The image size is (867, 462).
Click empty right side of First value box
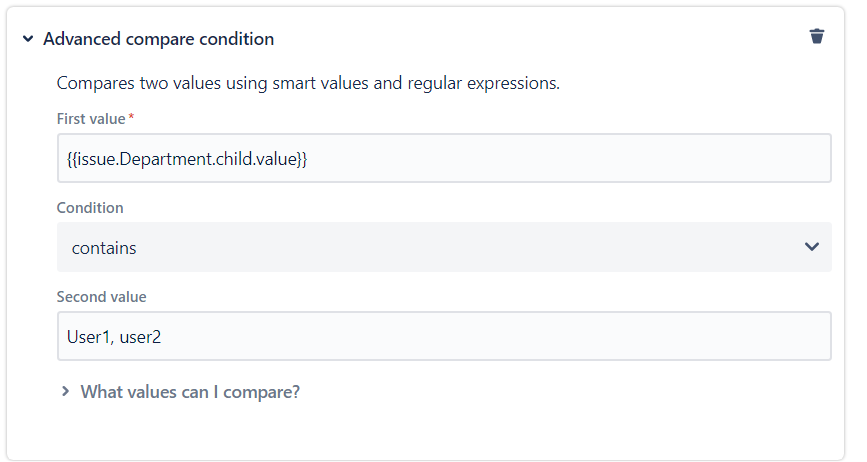(650, 158)
